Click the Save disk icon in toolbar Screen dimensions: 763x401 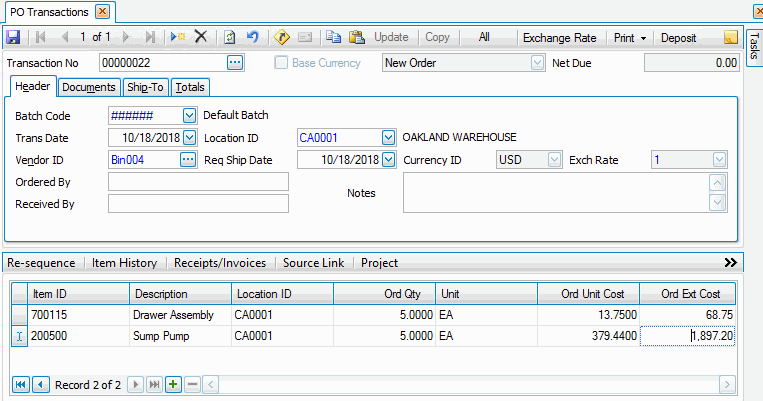click(13, 37)
